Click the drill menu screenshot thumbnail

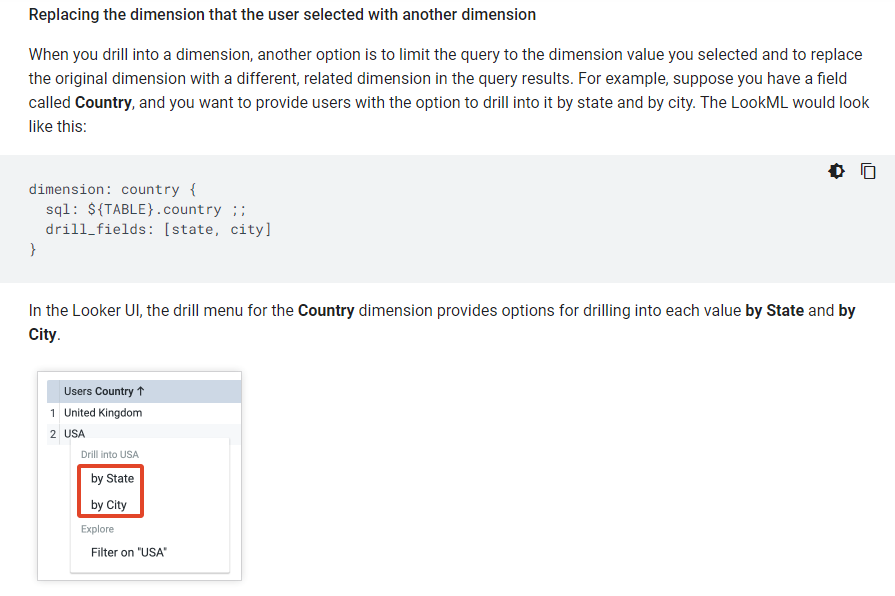[139, 476]
